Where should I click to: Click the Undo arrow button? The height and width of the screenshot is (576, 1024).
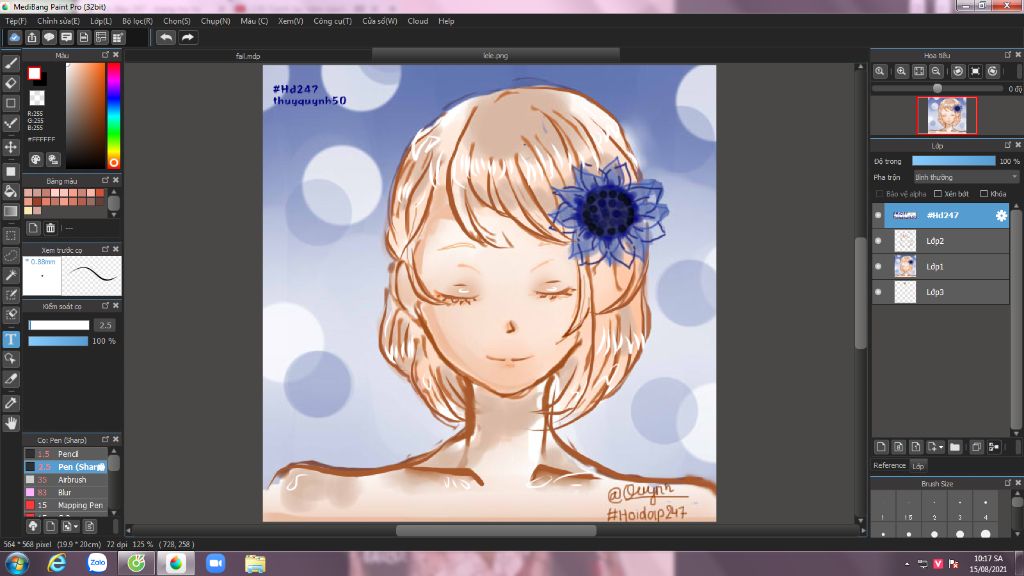166,37
